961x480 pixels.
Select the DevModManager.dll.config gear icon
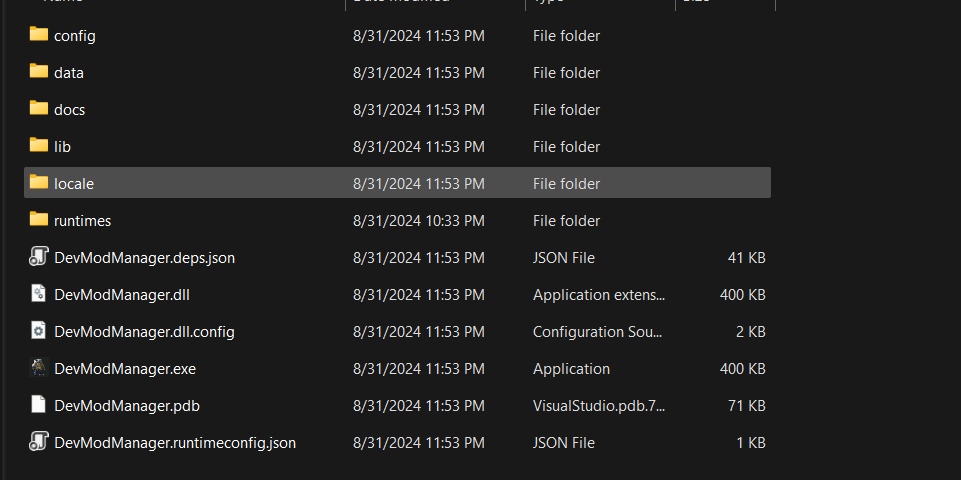39,330
